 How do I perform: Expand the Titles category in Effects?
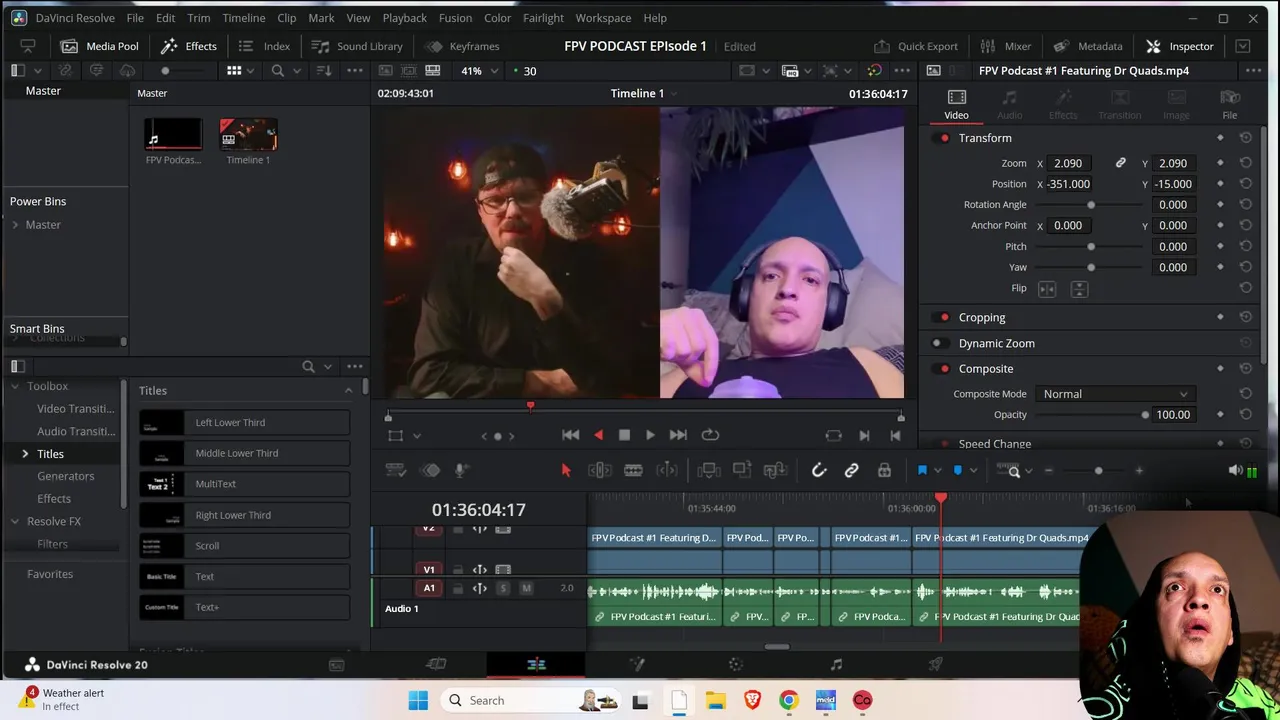click(25, 454)
